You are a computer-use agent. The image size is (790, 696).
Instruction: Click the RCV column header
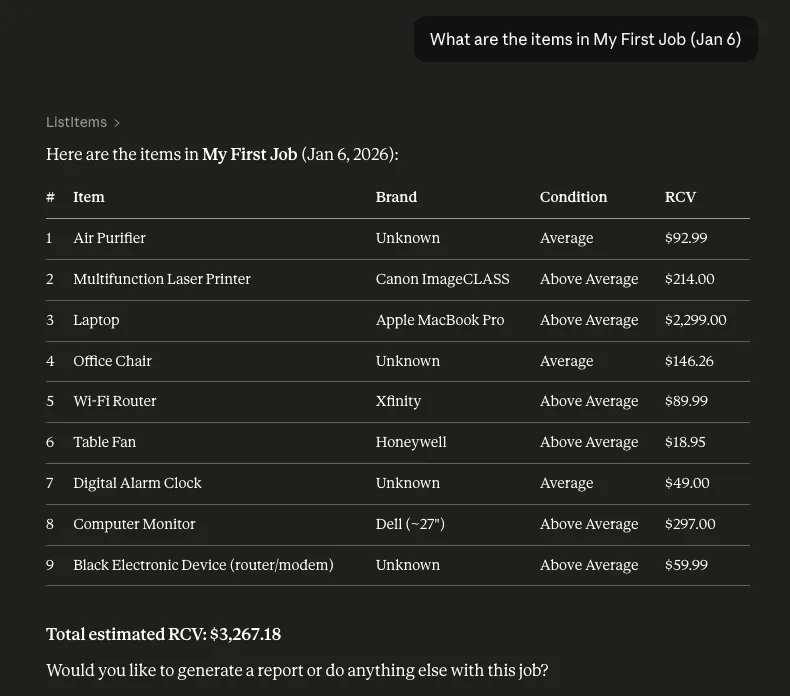pos(680,197)
